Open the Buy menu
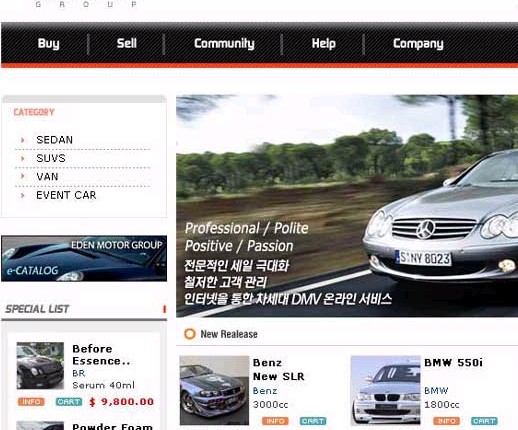 (x=49, y=43)
